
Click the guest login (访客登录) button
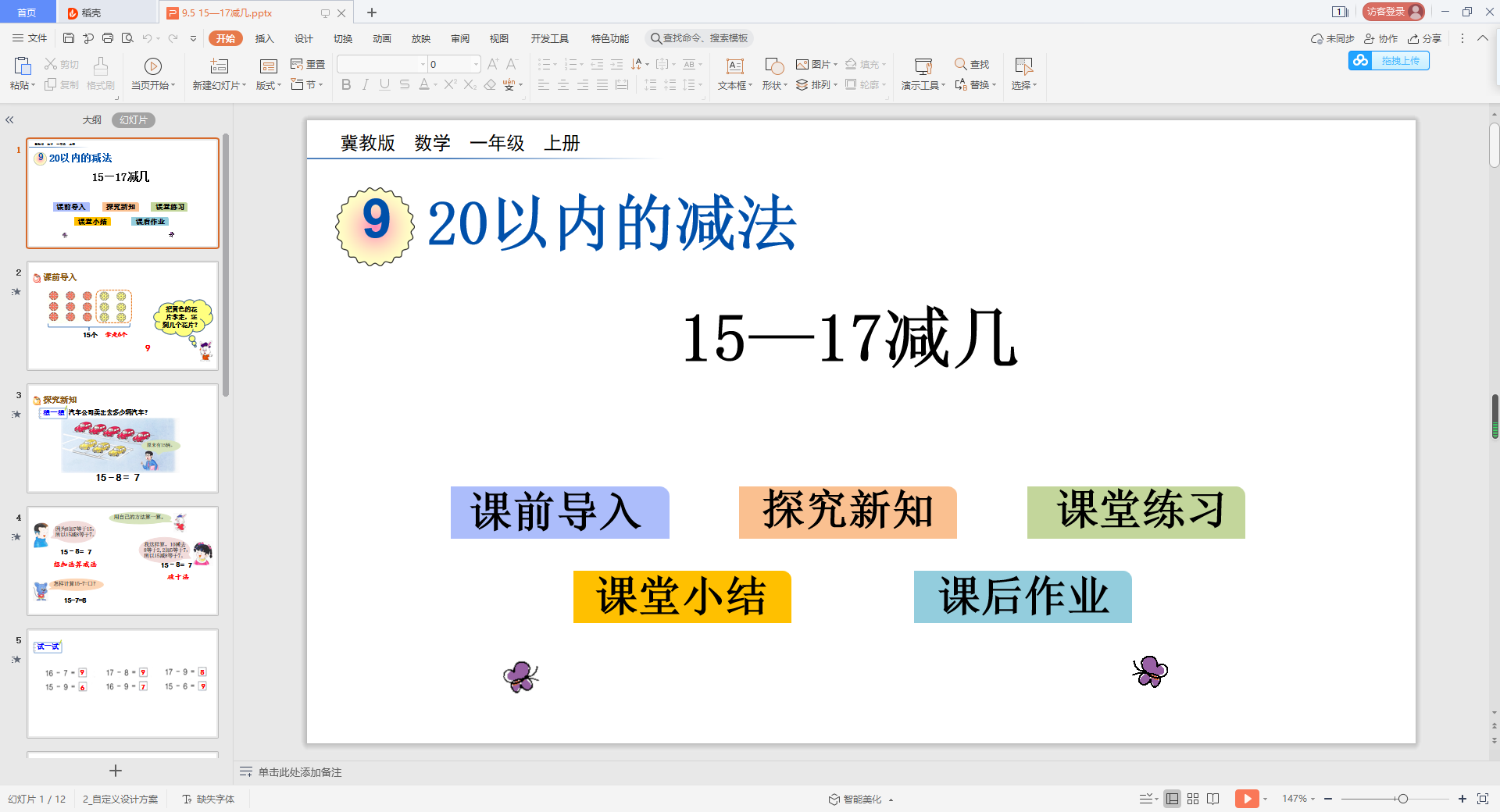pos(1394,12)
